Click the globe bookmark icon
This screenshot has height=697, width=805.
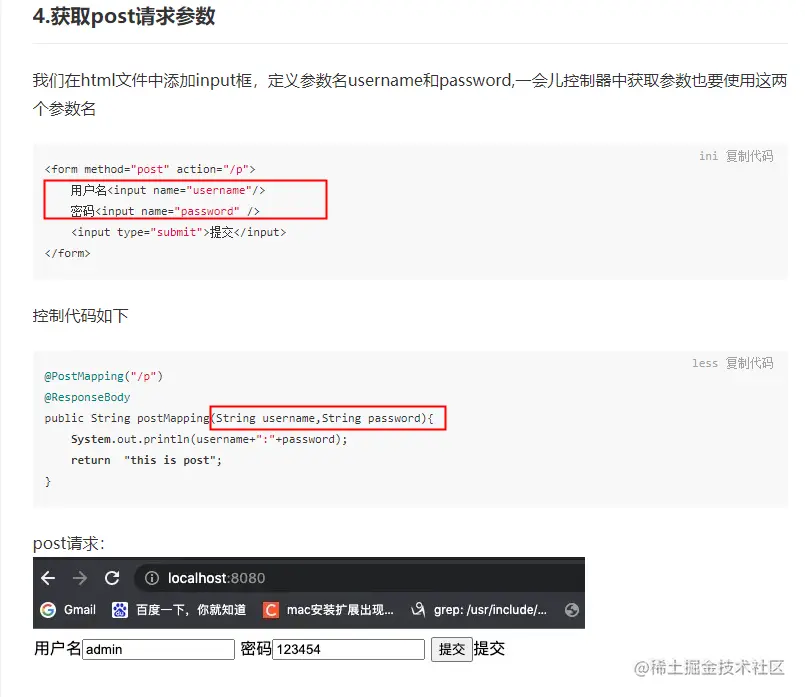pos(571,610)
